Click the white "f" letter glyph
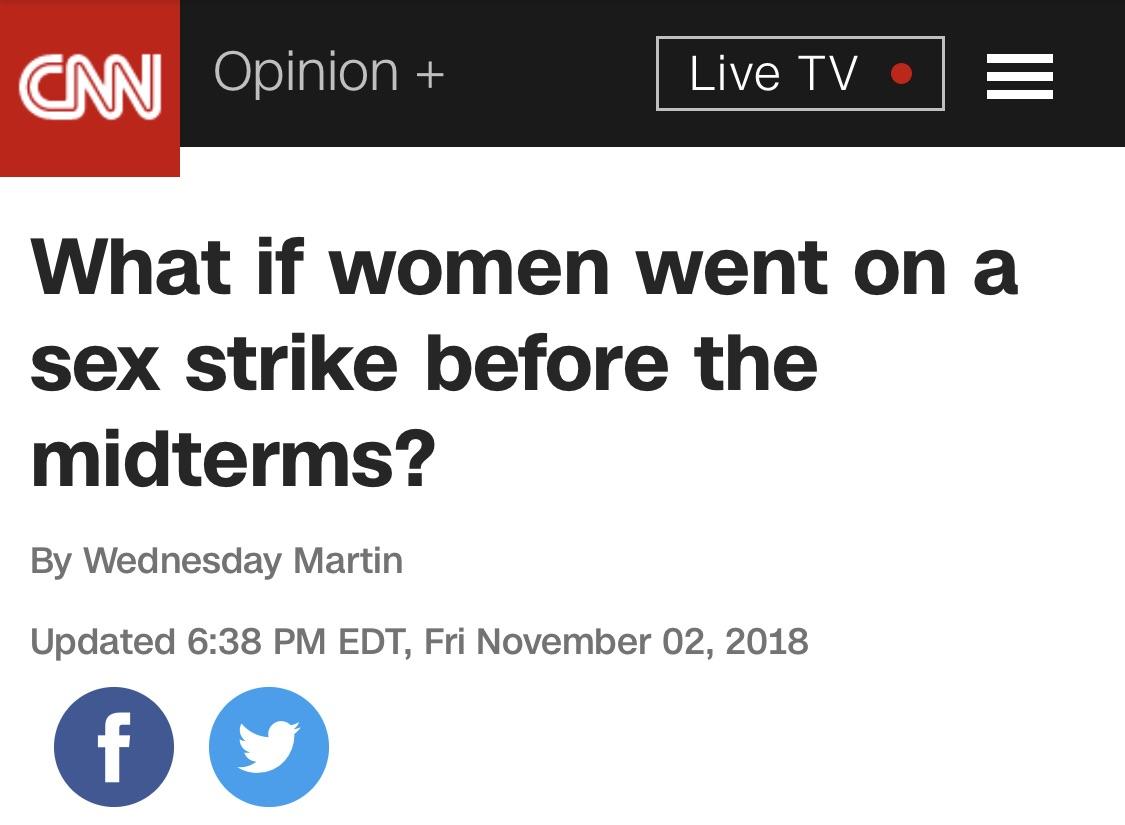The image size is (1125, 825). [114, 747]
